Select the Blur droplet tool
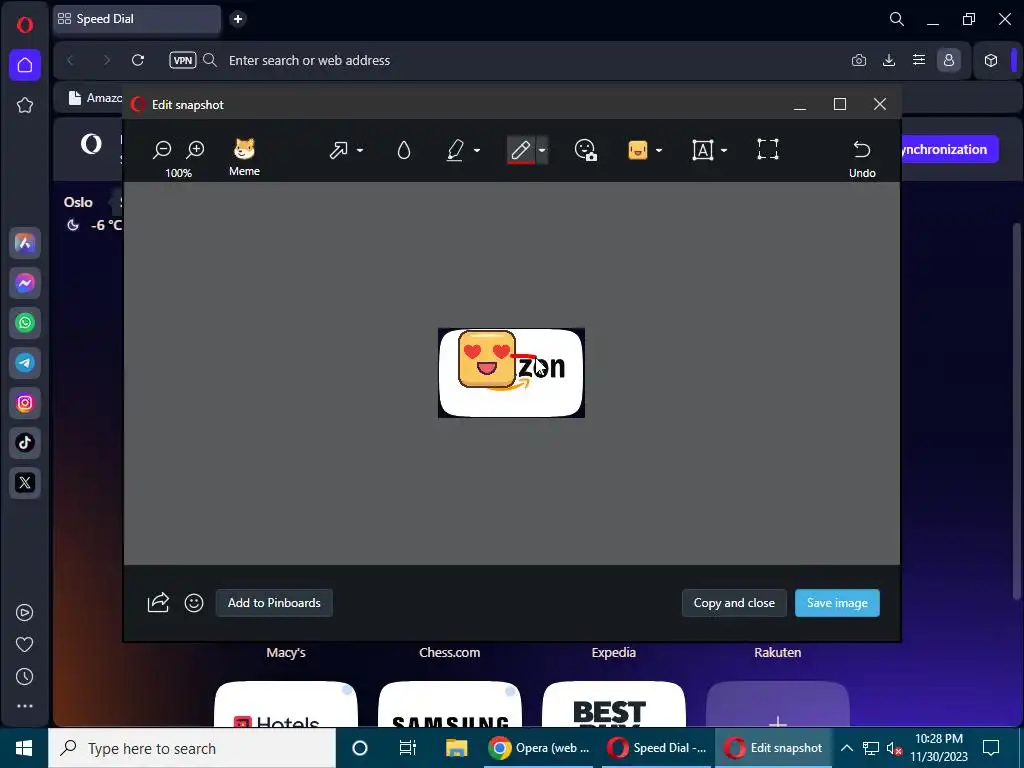The height and width of the screenshot is (768, 1024). click(x=404, y=150)
